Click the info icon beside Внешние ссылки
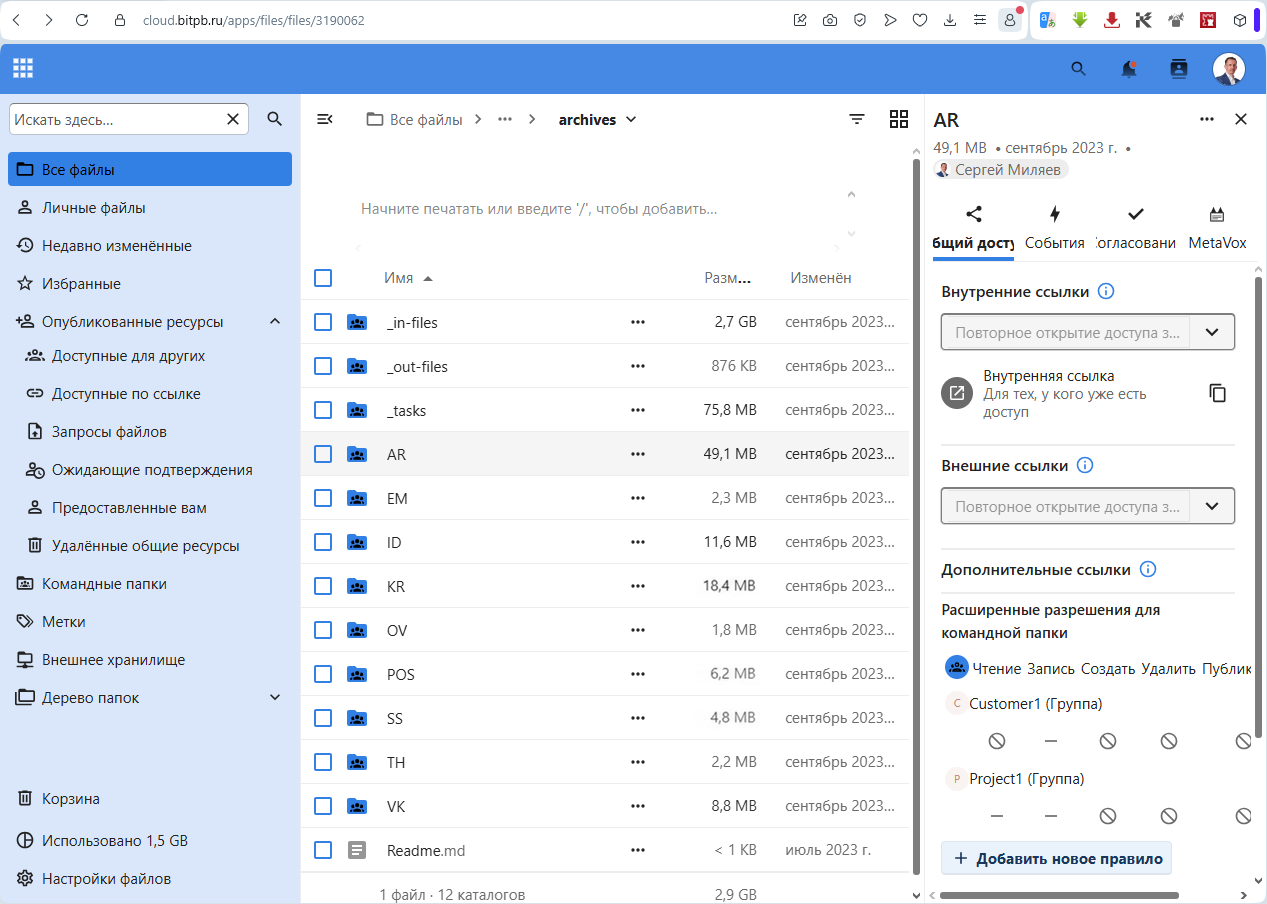The width and height of the screenshot is (1267, 904). click(1085, 465)
